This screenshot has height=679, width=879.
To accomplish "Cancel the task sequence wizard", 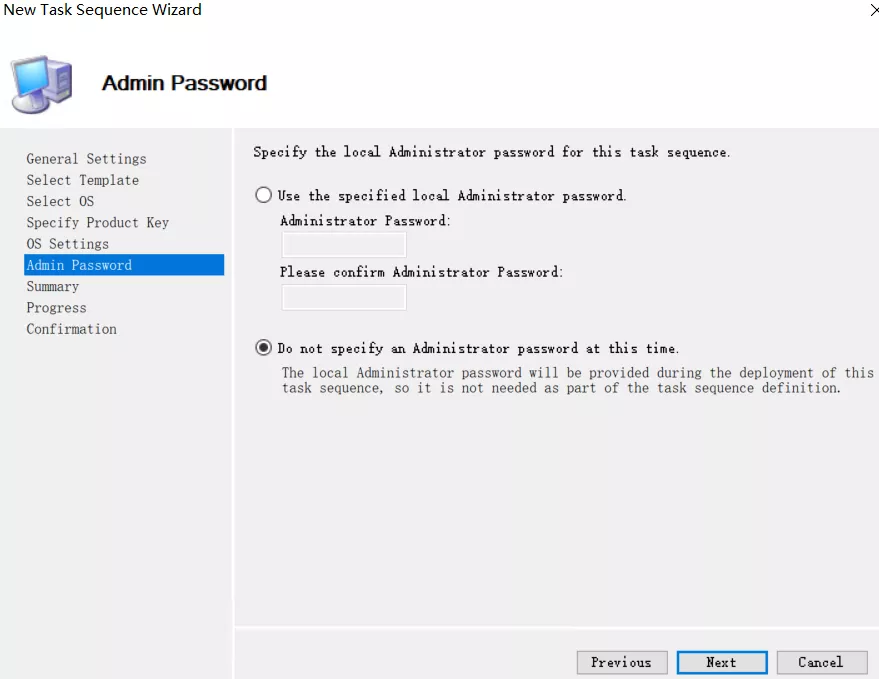I will click(x=820, y=662).
